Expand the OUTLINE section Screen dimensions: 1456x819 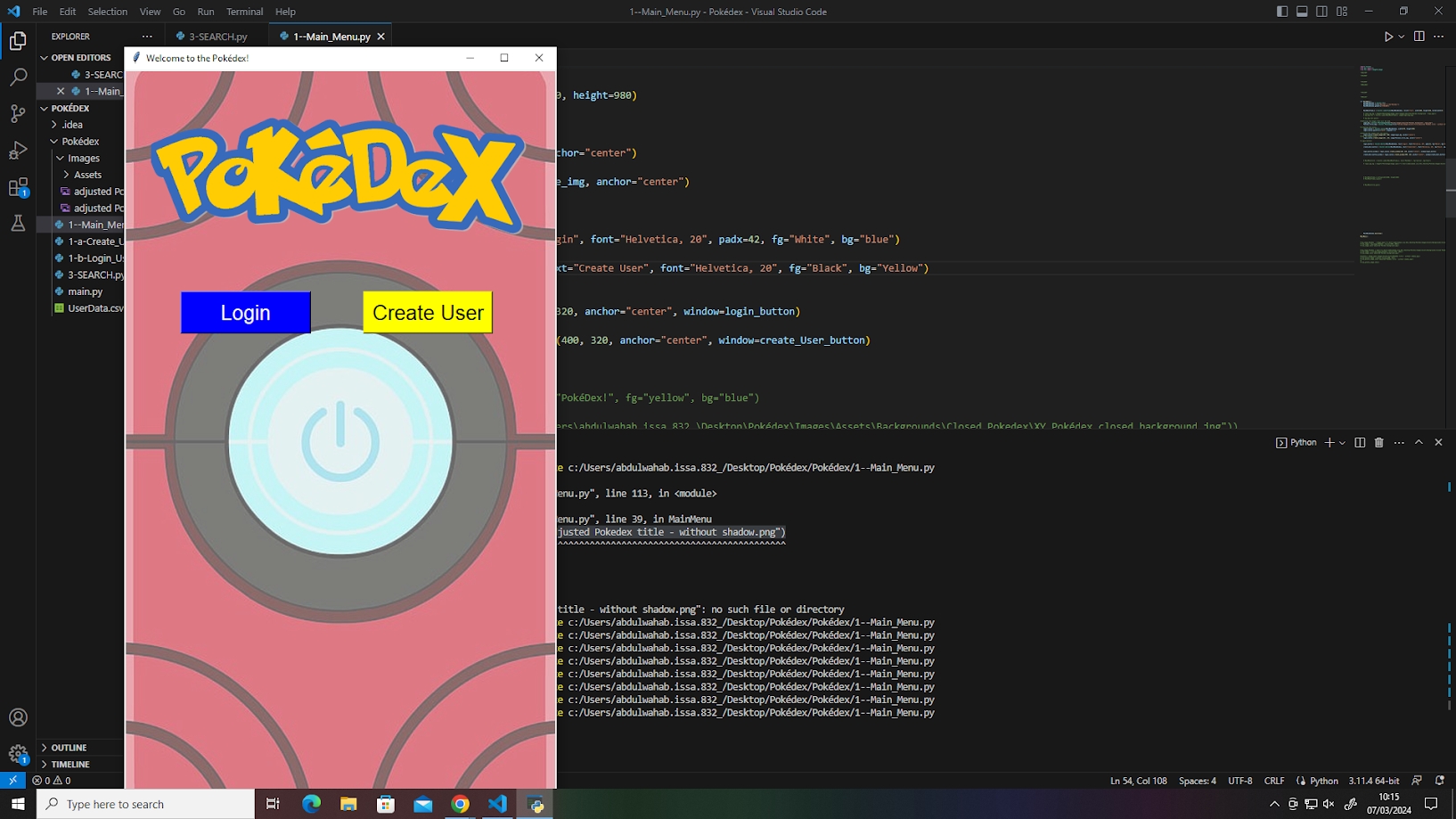click(69, 748)
